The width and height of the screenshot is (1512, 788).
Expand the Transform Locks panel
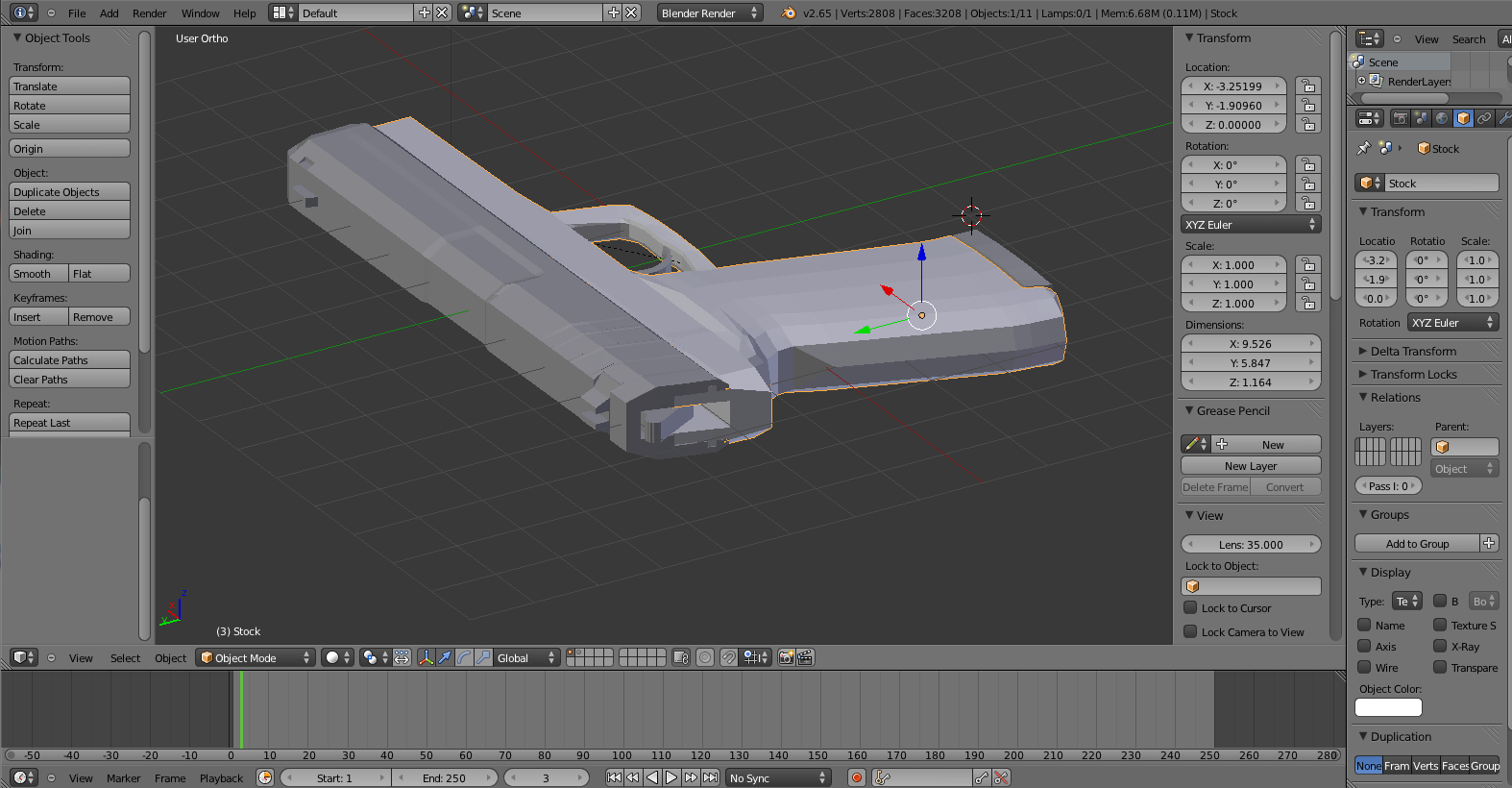tap(1413, 374)
